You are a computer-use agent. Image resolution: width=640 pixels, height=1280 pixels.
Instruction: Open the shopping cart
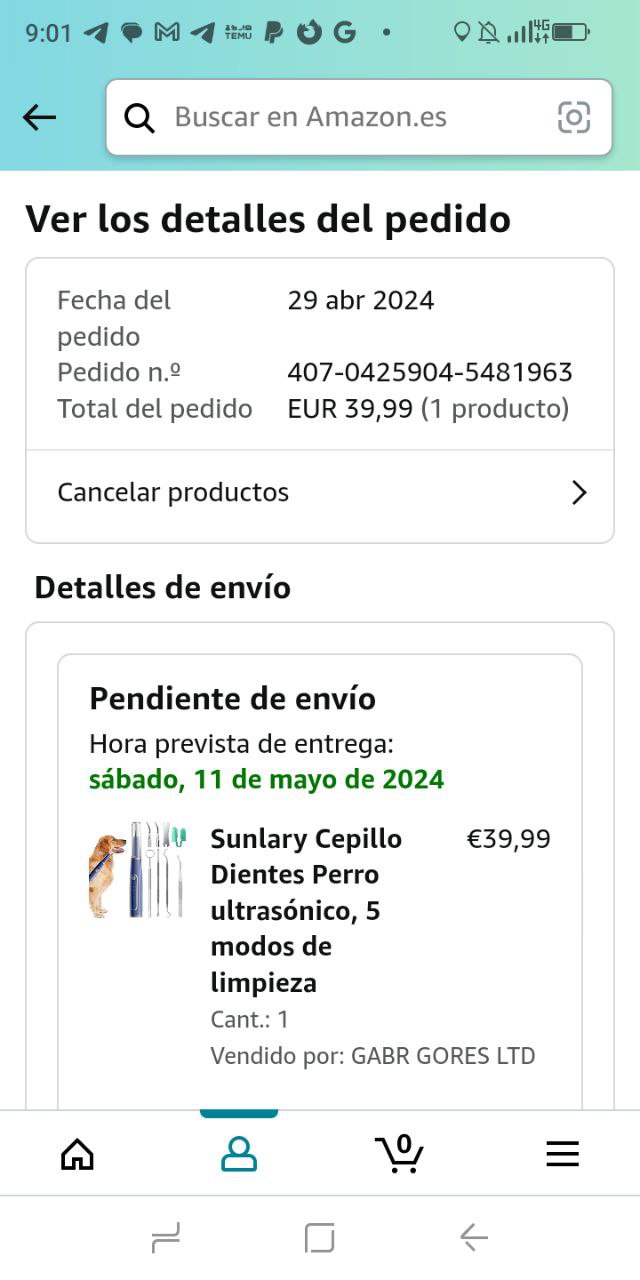pyautogui.click(x=400, y=1153)
